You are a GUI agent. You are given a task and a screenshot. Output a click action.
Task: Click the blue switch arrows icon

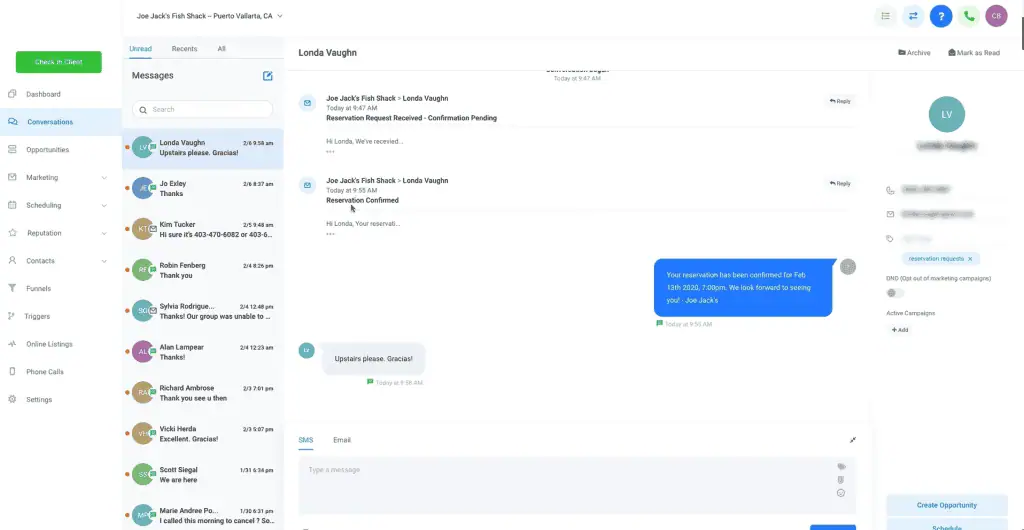pyautogui.click(x=913, y=16)
